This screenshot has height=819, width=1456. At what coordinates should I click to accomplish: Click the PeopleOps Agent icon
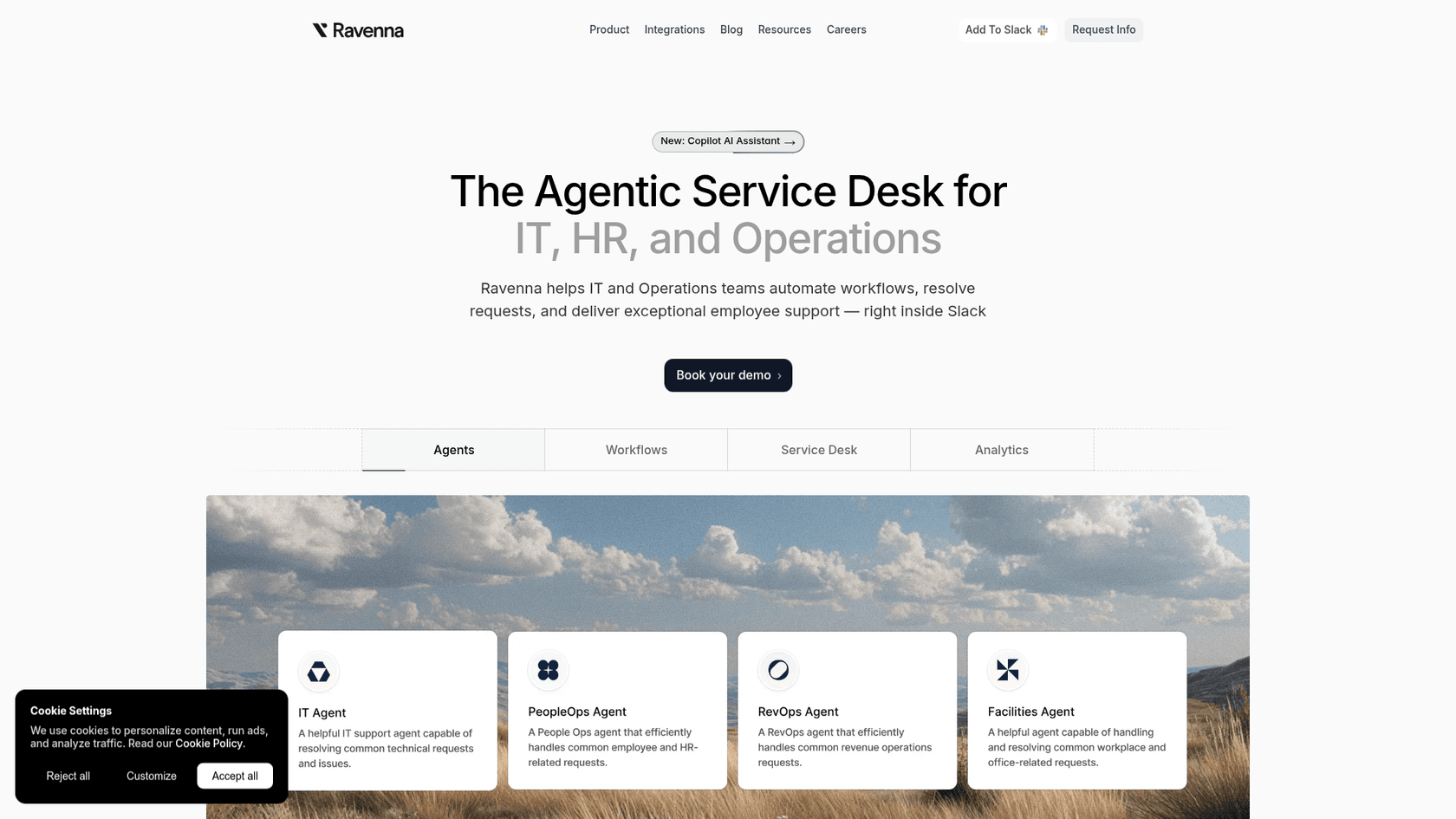(548, 670)
